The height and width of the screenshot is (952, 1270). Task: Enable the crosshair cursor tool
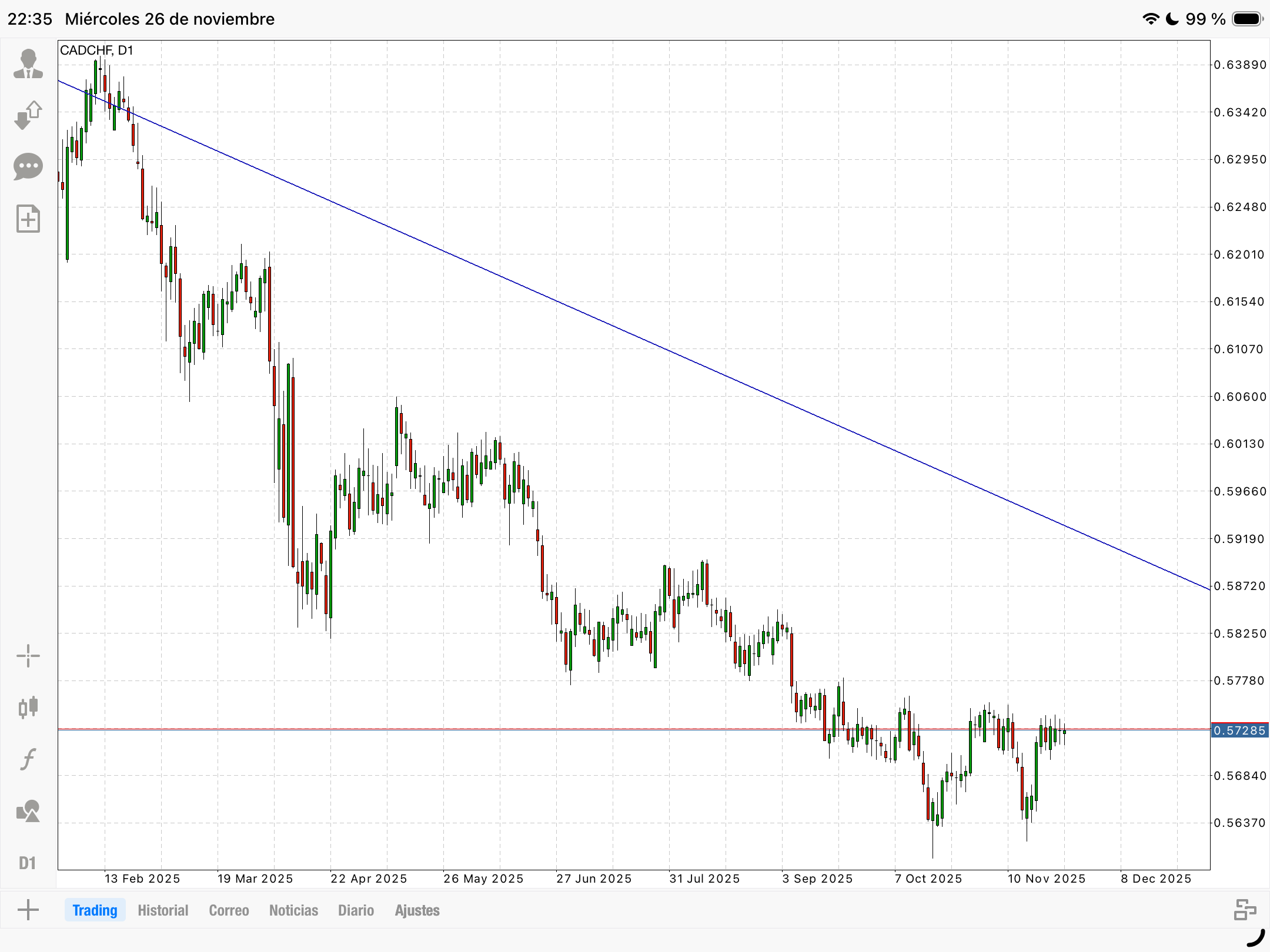(x=28, y=656)
